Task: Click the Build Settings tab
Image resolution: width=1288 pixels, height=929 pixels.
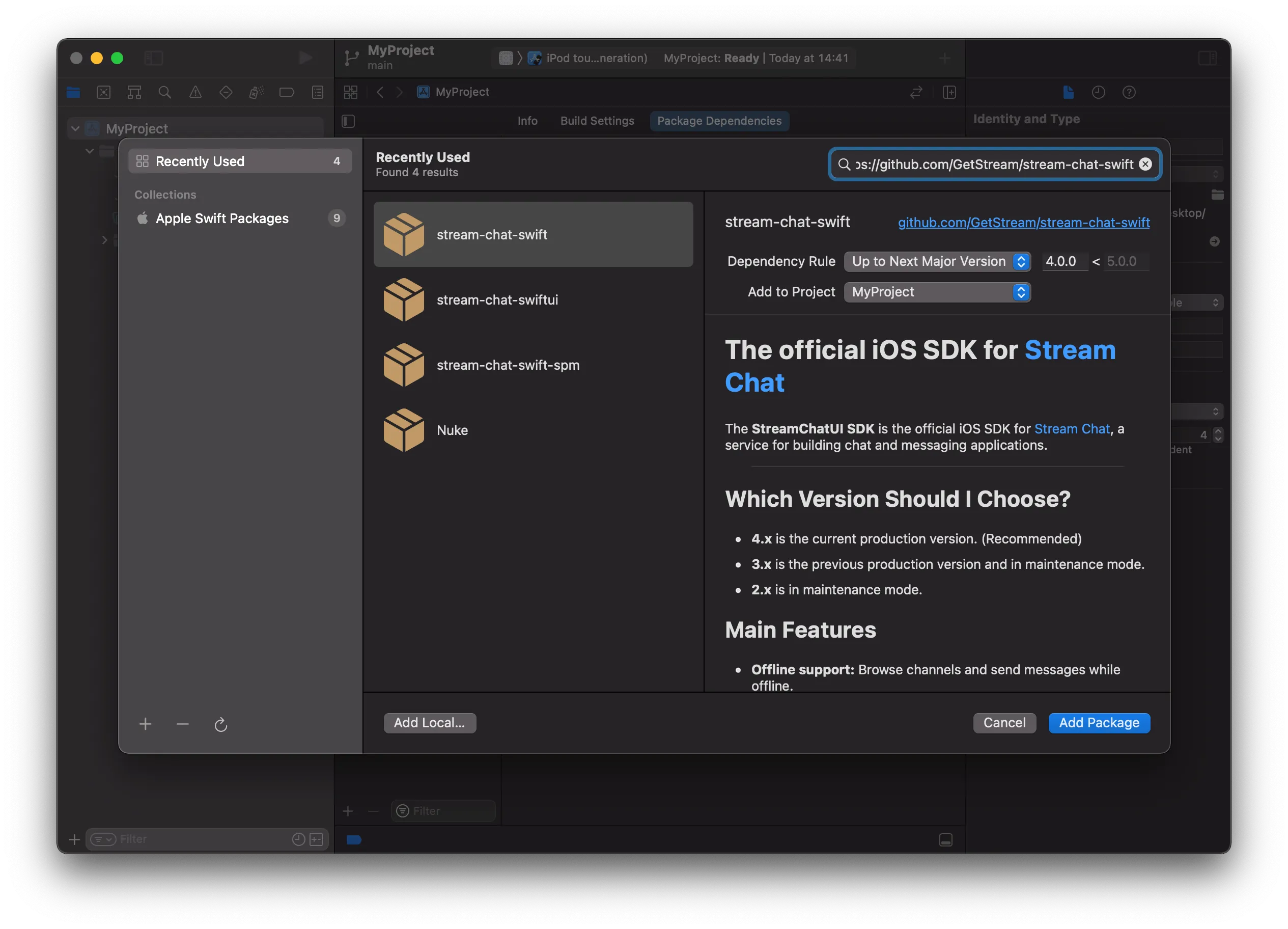Action: click(x=597, y=120)
